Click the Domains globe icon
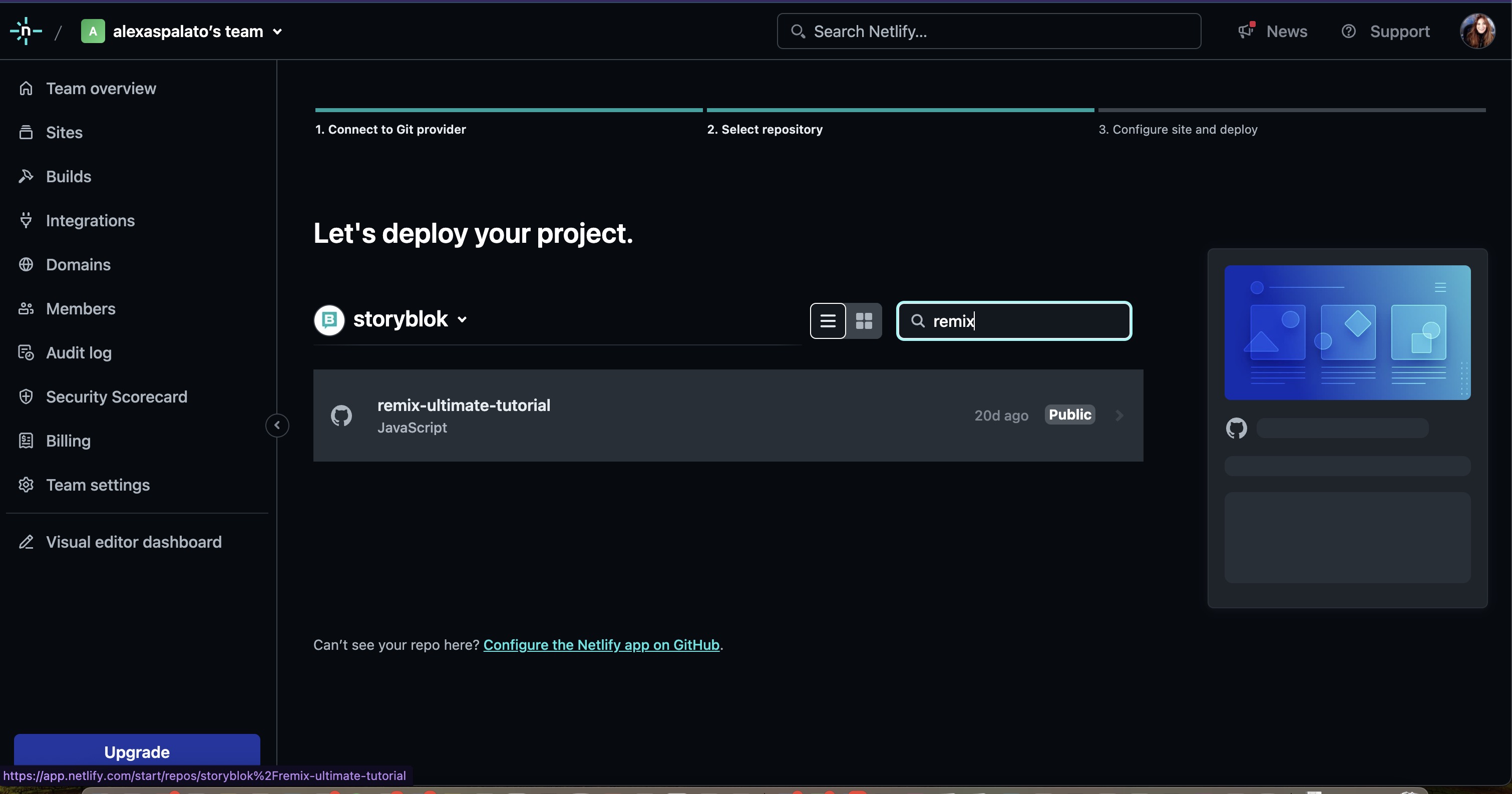 pyautogui.click(x=26, y=264)
